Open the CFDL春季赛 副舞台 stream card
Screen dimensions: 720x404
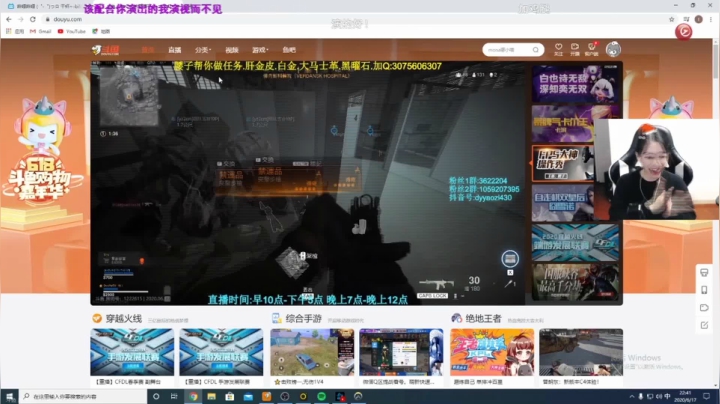pyautogui.click(x=132, y=357)
